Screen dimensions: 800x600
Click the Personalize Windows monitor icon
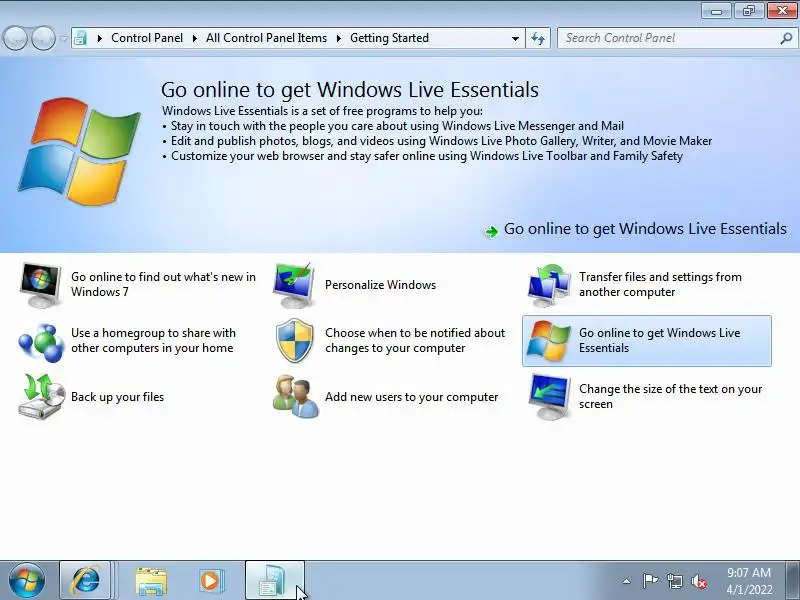pyautogui.click(x=293, y=285)
